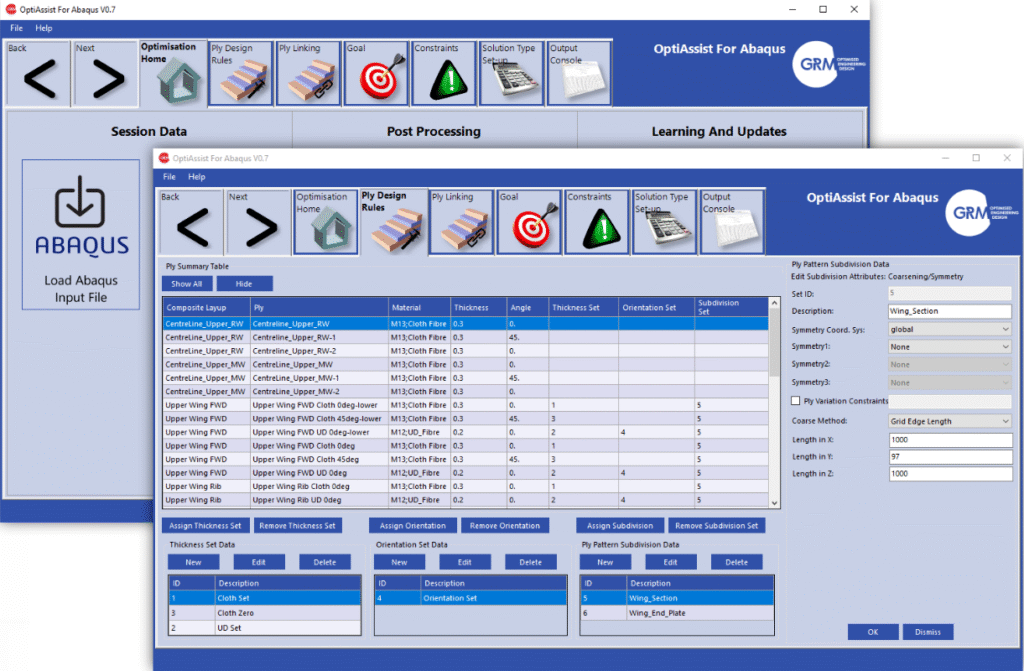Select Centreline_Upper_MW-1 ply row
Image resolution: width=1024 pixels, height=671 pixels.
(x=466, y=378)
